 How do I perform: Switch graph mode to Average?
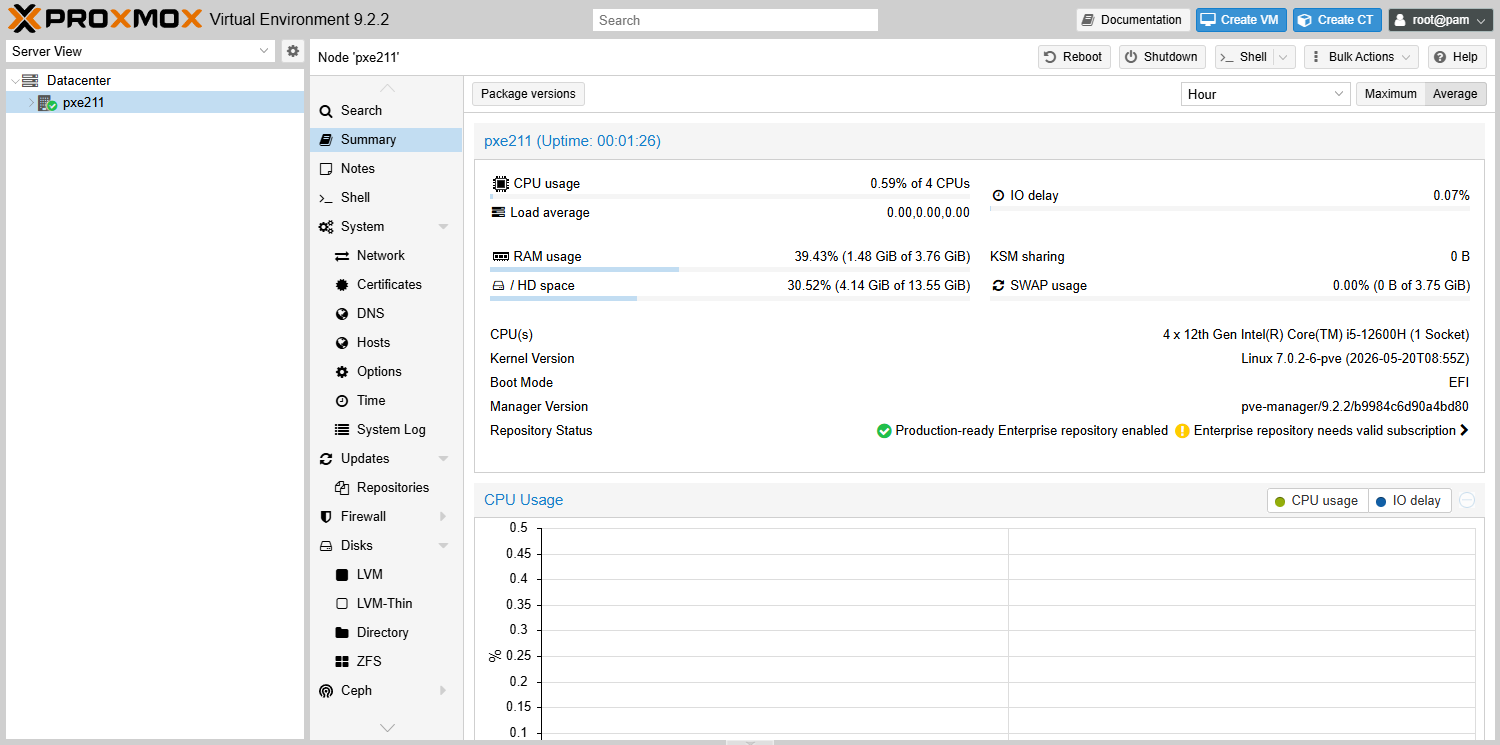click(x=1455, y=94)
